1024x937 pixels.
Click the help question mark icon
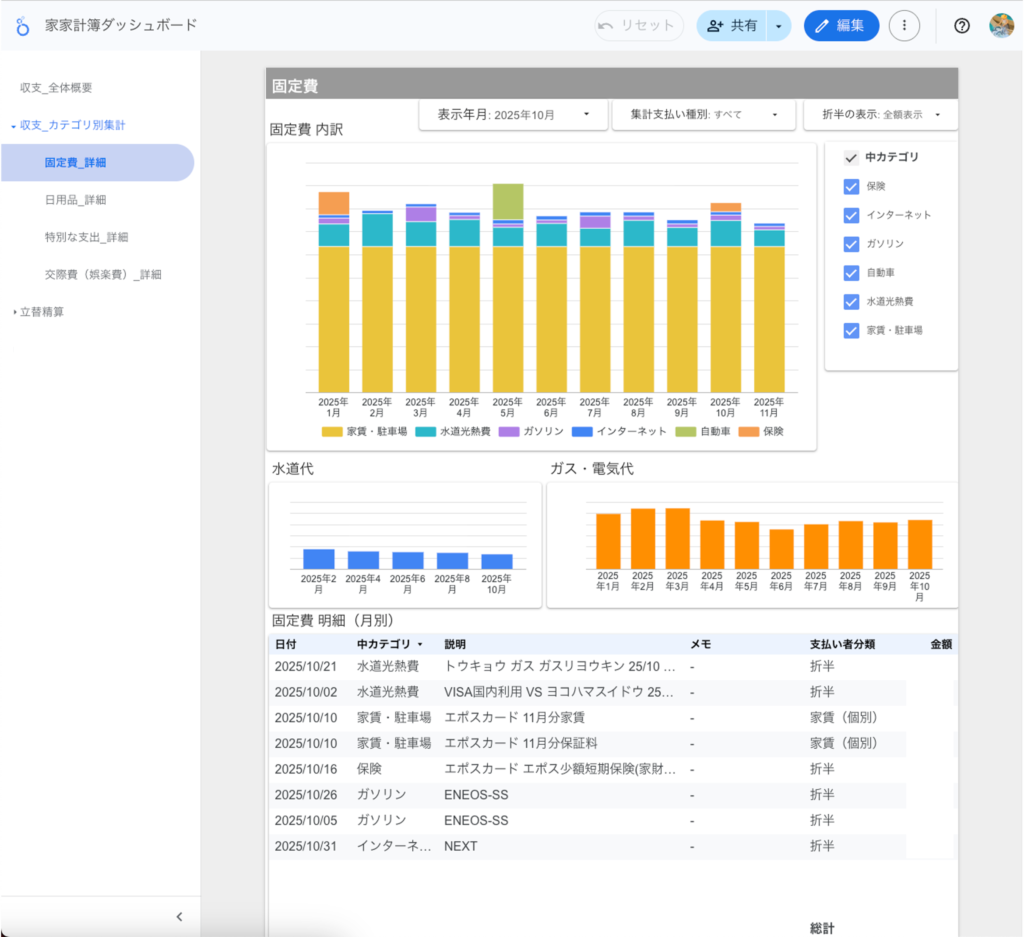[x=962, y=26]
